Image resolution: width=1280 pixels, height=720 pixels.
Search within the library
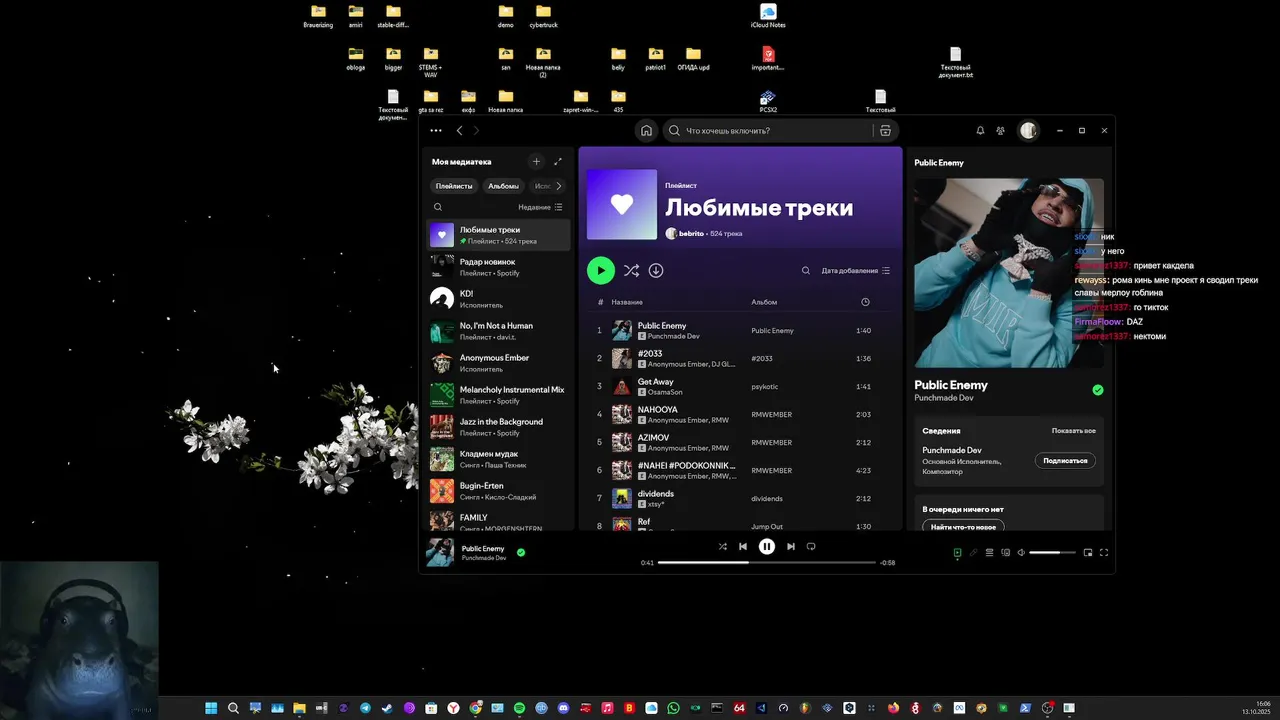click(438, 207)
